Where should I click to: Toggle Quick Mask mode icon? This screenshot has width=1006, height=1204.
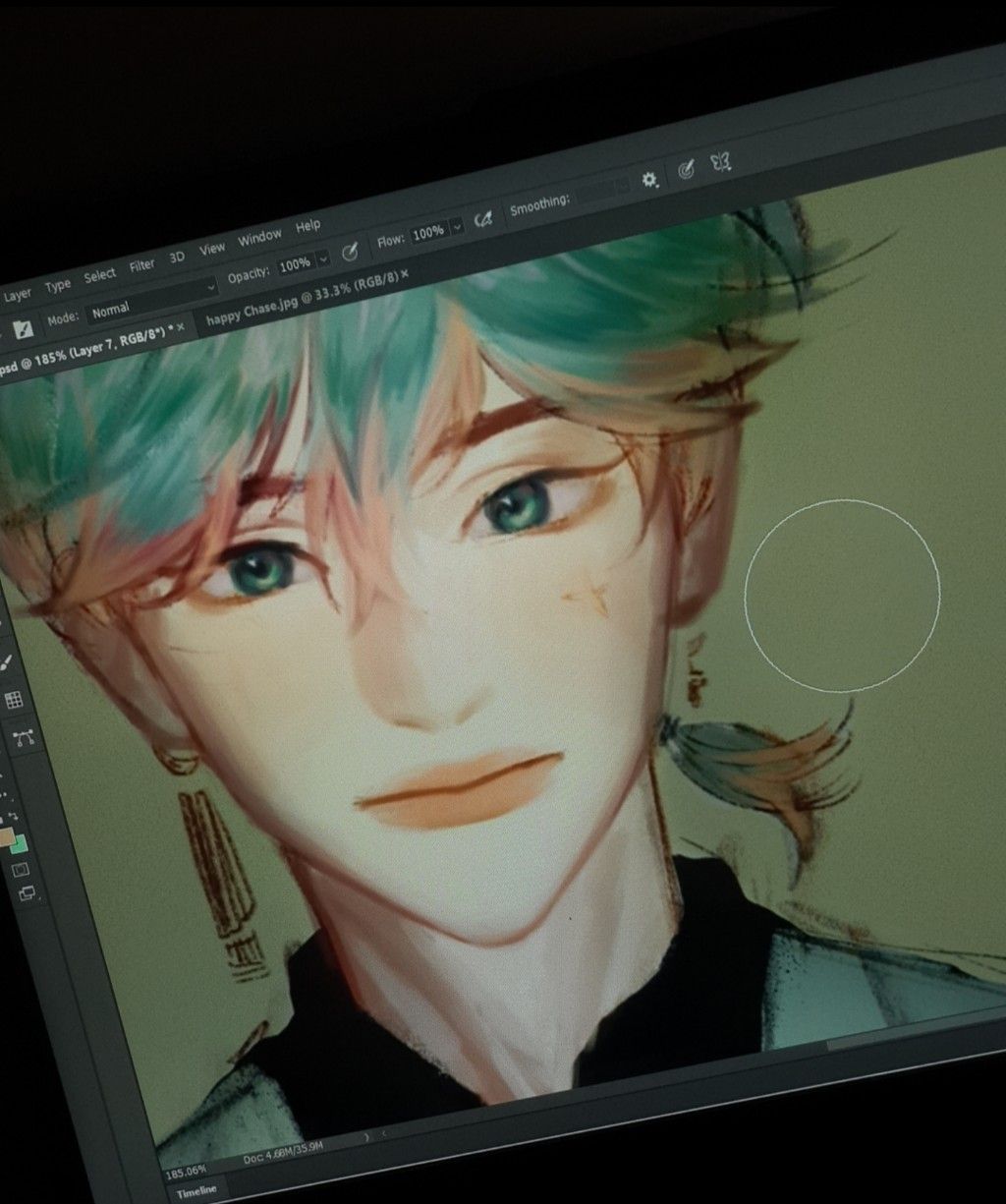pos(21,871)
